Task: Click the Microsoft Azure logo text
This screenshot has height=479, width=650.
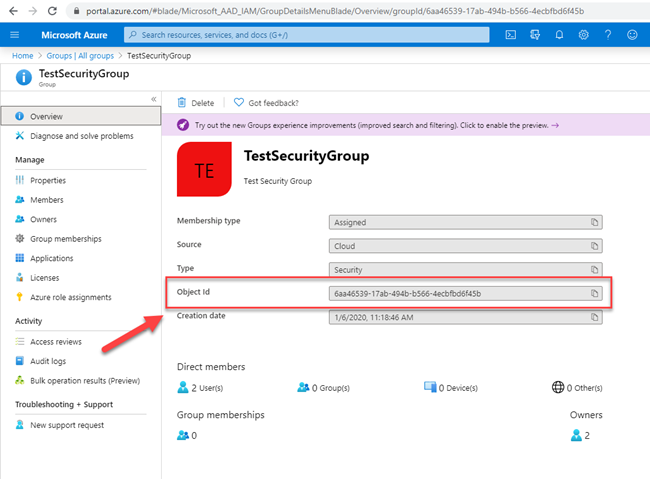Action: (x=74, y=35)
